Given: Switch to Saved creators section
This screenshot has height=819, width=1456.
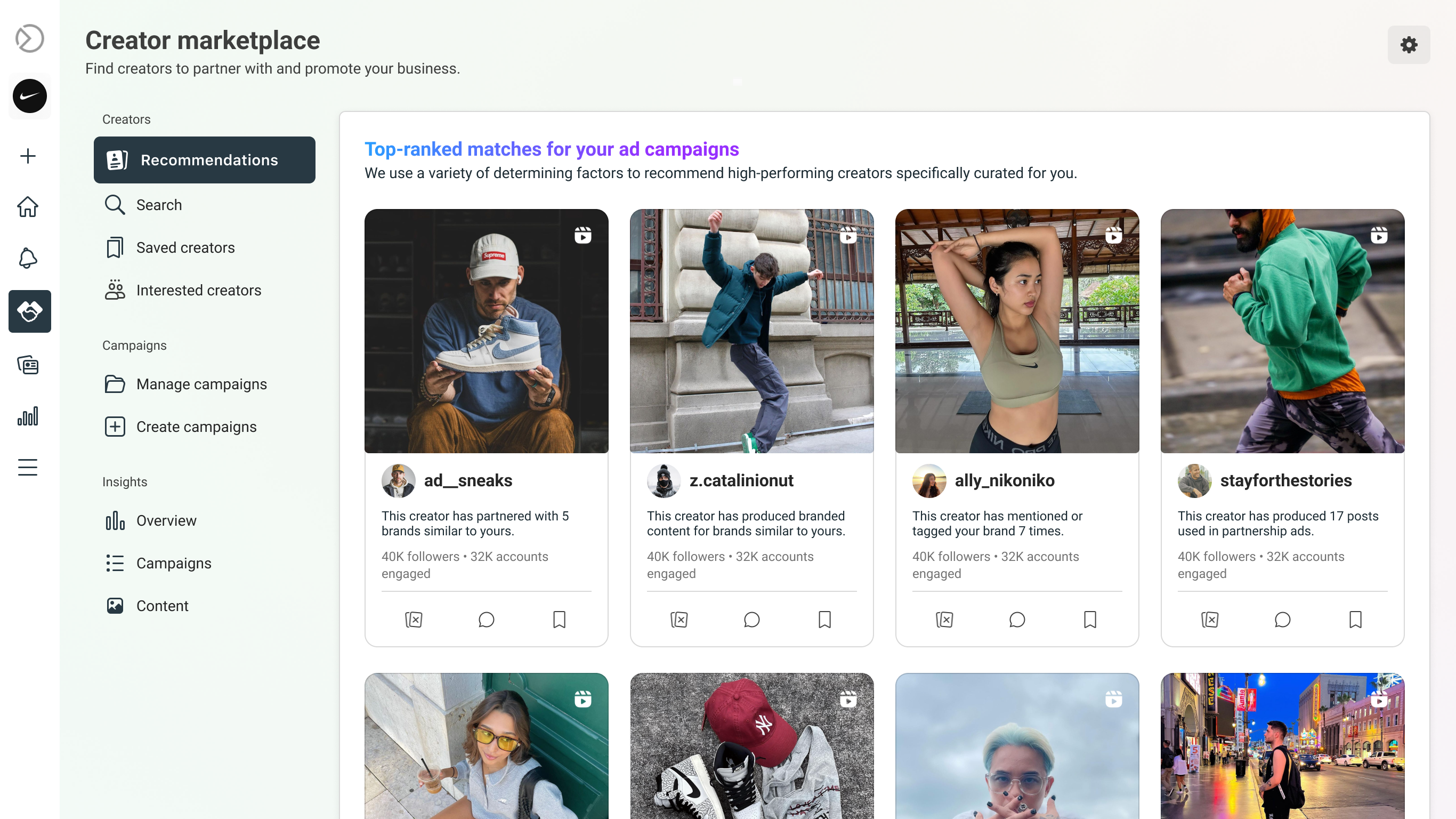Looking at the screenshot, I should click(185, 247).
